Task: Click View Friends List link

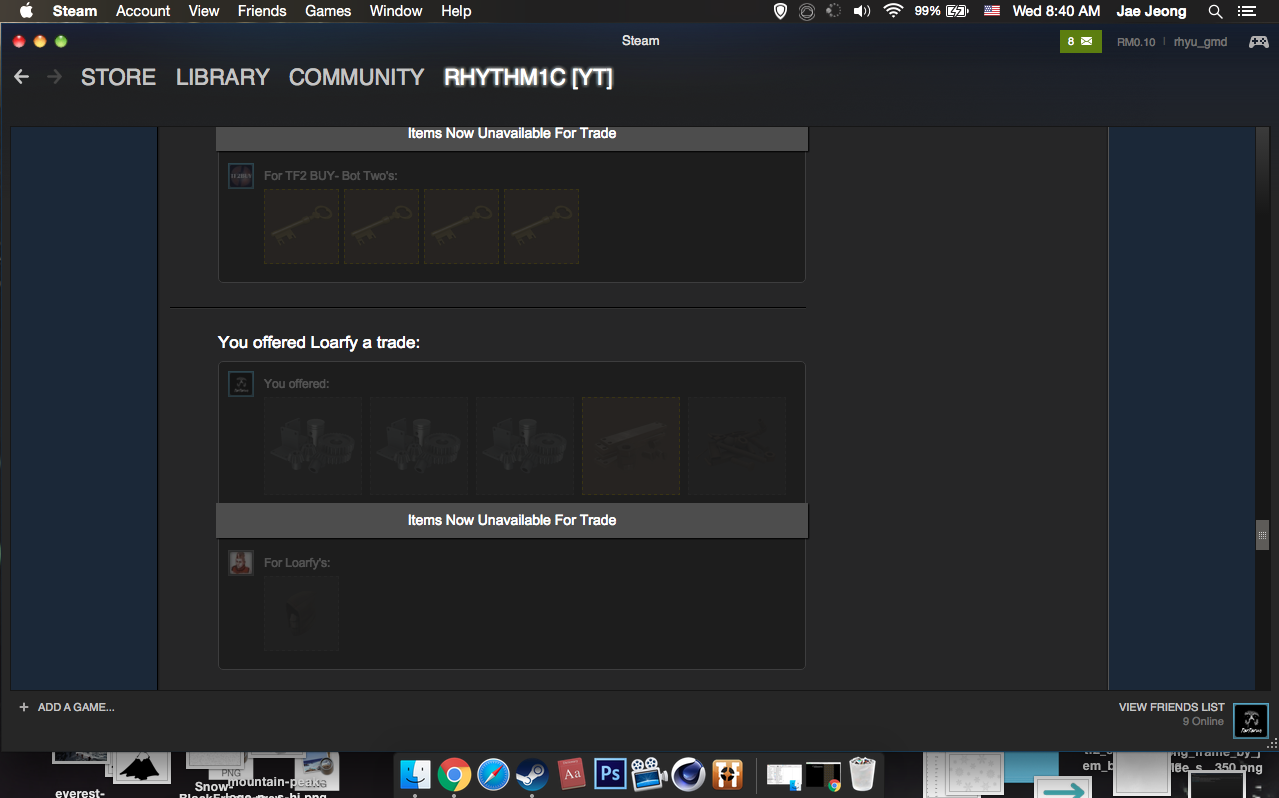Action: click(1171, 707)
